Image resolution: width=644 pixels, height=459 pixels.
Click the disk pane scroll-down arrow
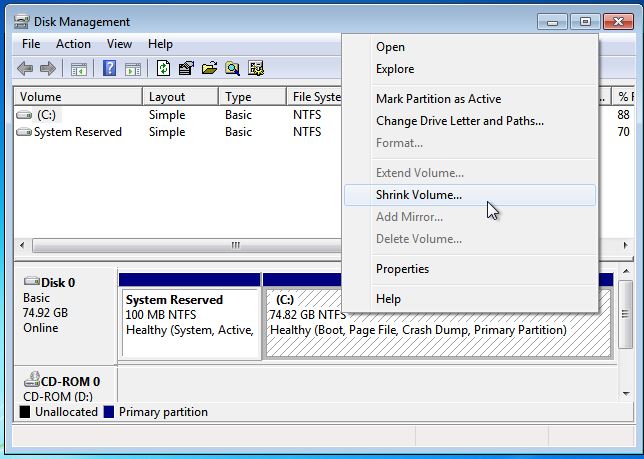[626, 394]
